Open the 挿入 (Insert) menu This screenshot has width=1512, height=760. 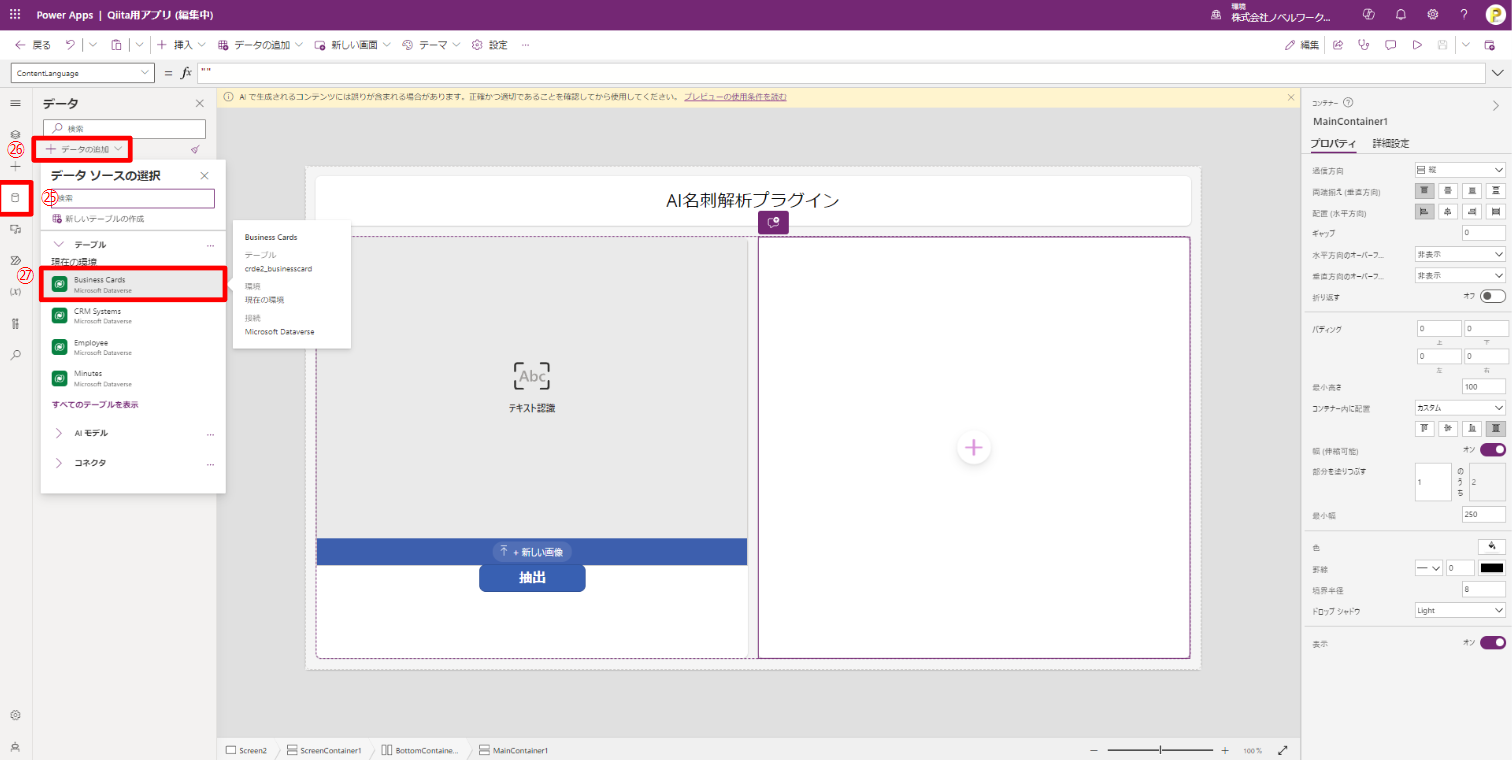[x=181, y=45]
